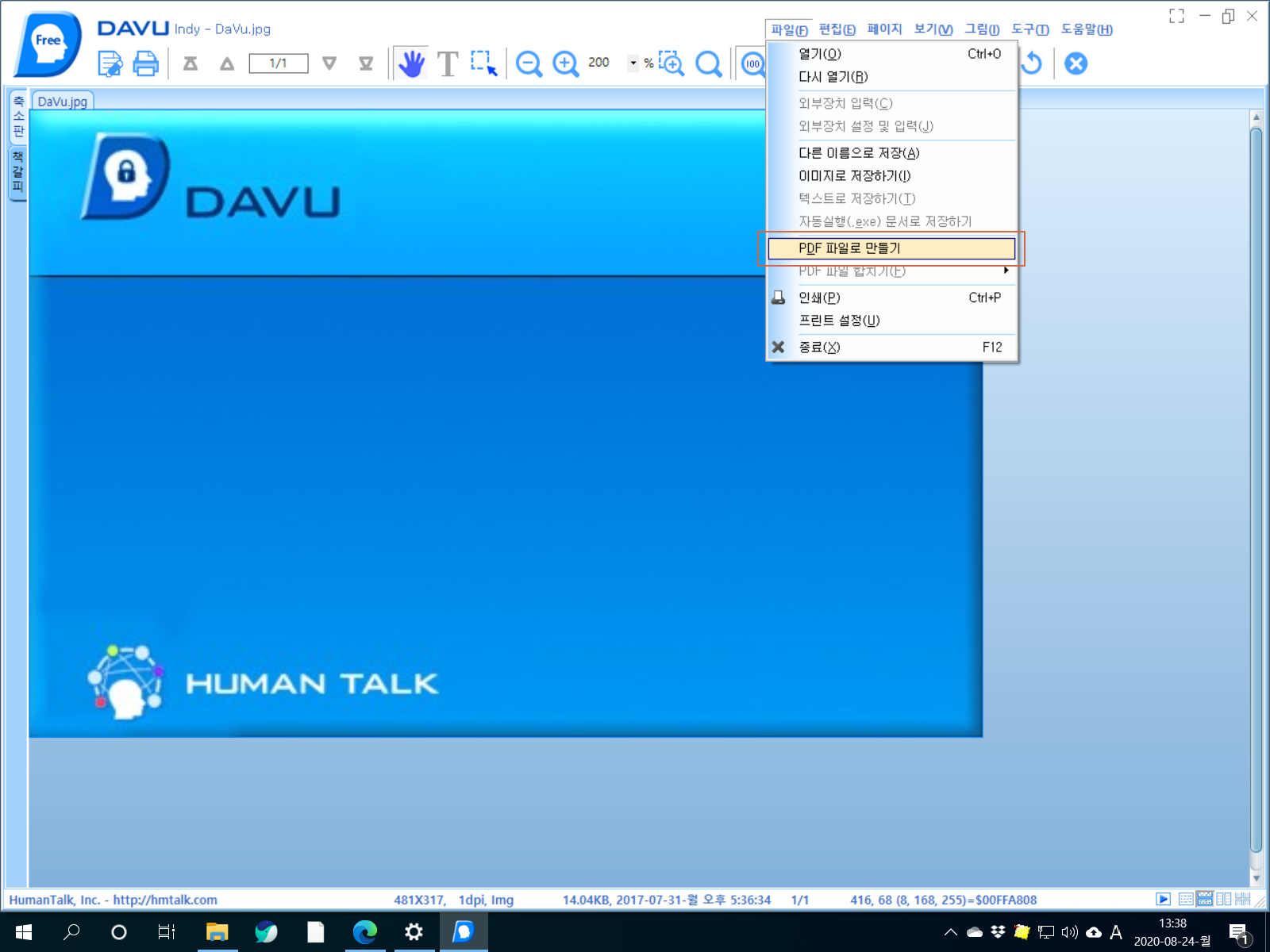
Task: Go to previous page arrow
Action: pos(227,63)
